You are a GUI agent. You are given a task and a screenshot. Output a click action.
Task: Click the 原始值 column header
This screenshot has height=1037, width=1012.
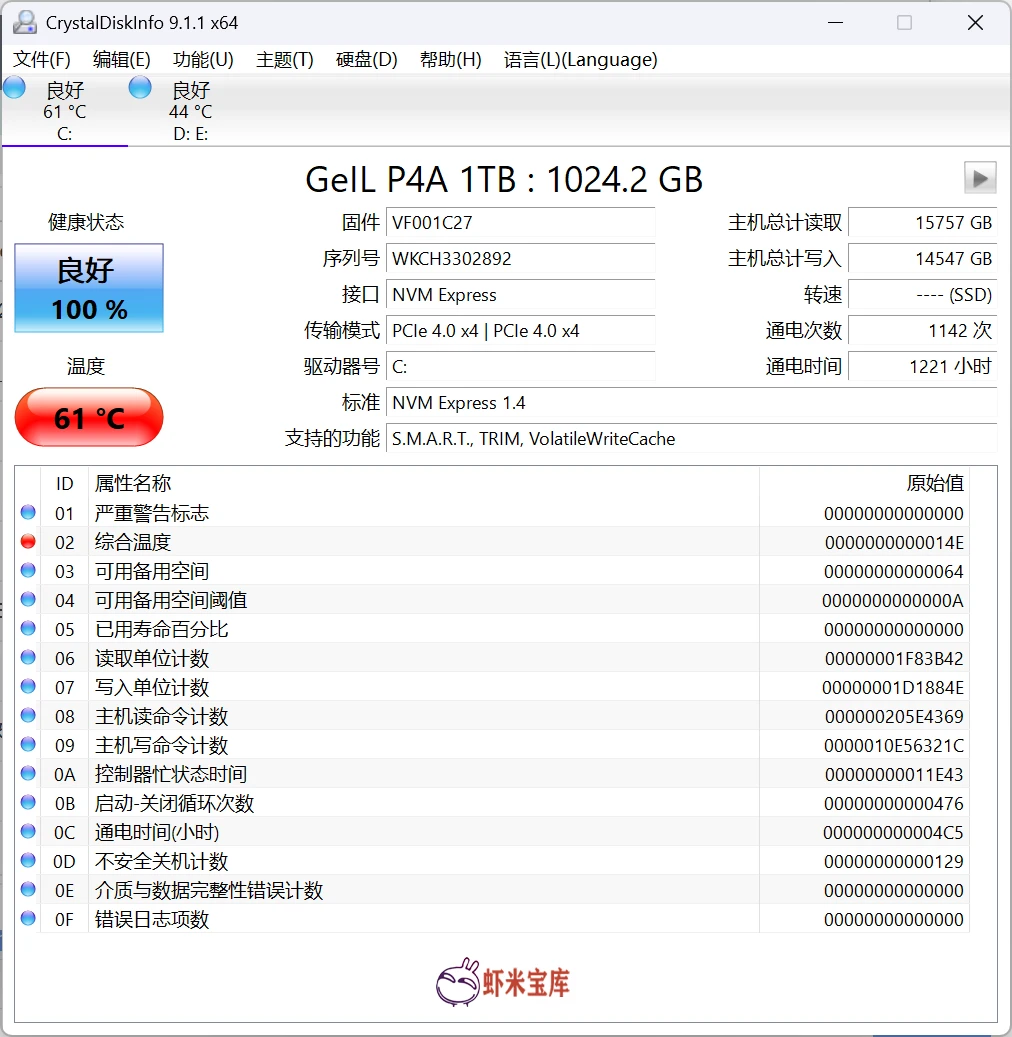coord(864,483)
